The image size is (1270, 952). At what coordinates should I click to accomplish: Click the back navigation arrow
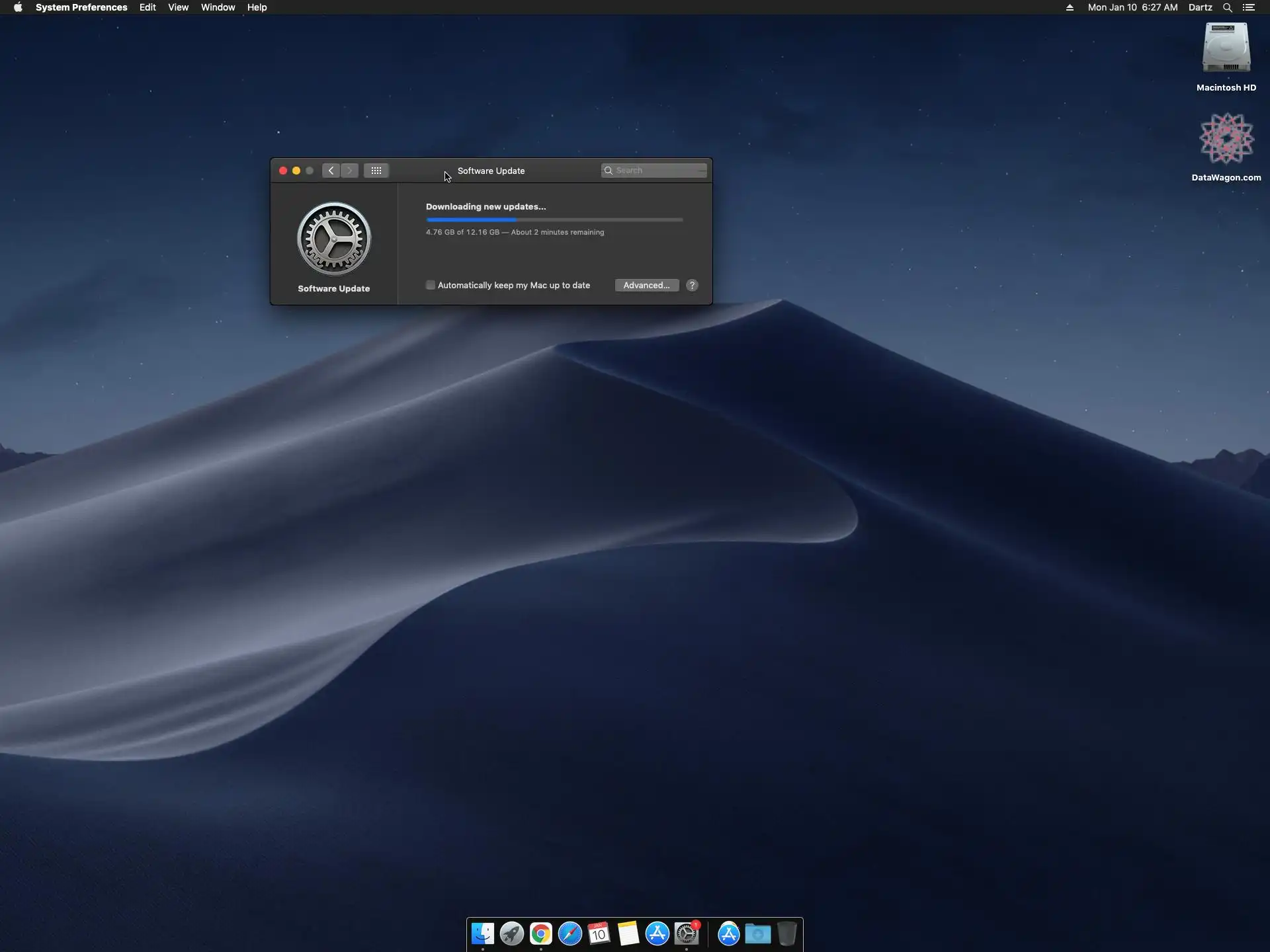(331, 171)
